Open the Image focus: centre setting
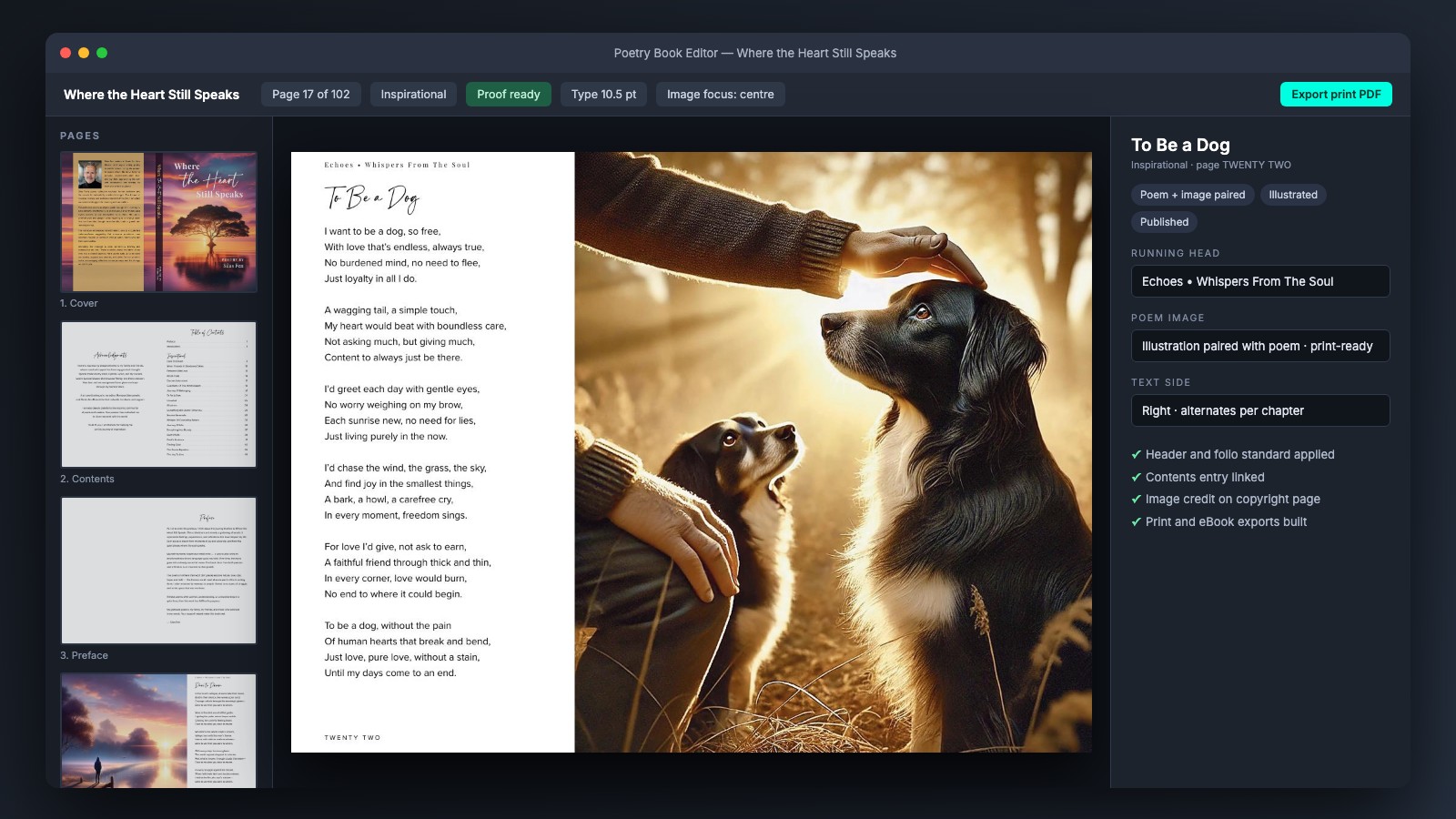 (721, 95)
